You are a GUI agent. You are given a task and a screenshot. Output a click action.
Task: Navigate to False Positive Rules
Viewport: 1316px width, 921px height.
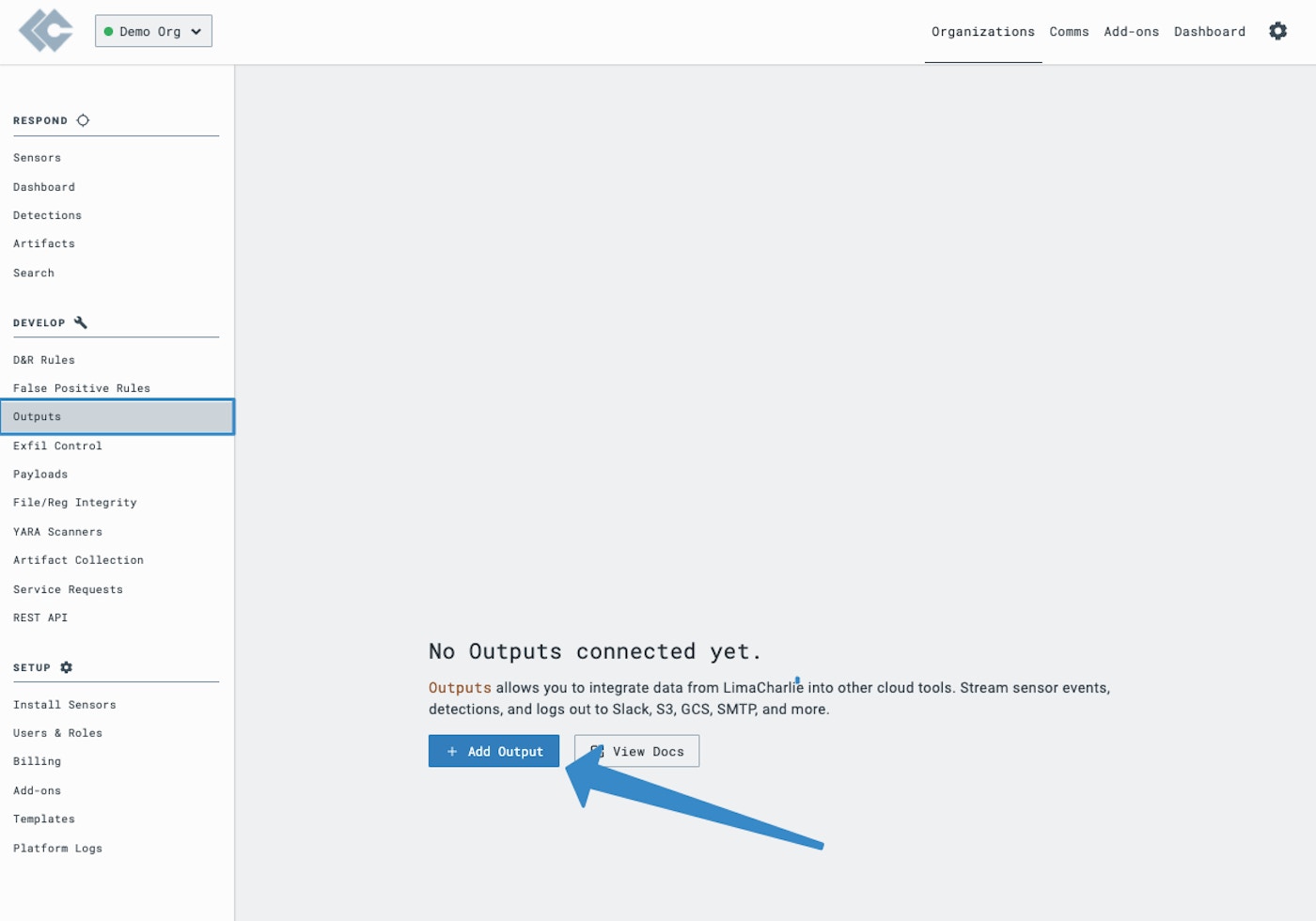coord(82,388)
